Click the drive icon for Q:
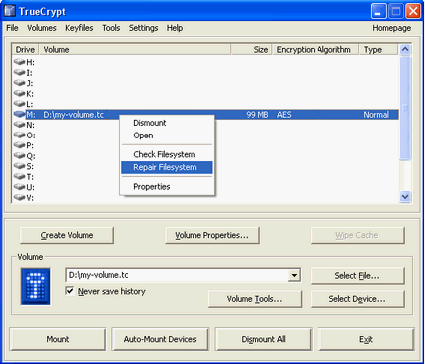The width and height of the screenshot is (425, 364). [20, 156]
